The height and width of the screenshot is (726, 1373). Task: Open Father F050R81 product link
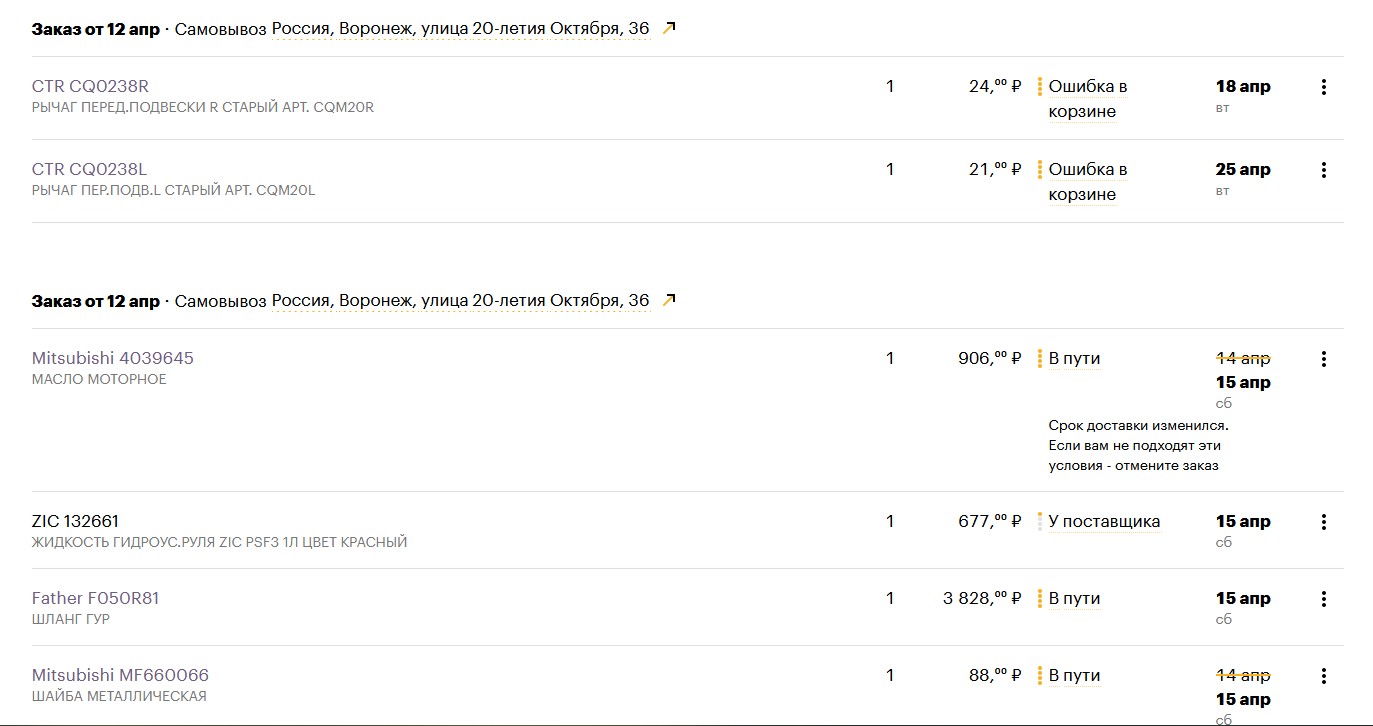pyautogui.click(x=96, y=598)
